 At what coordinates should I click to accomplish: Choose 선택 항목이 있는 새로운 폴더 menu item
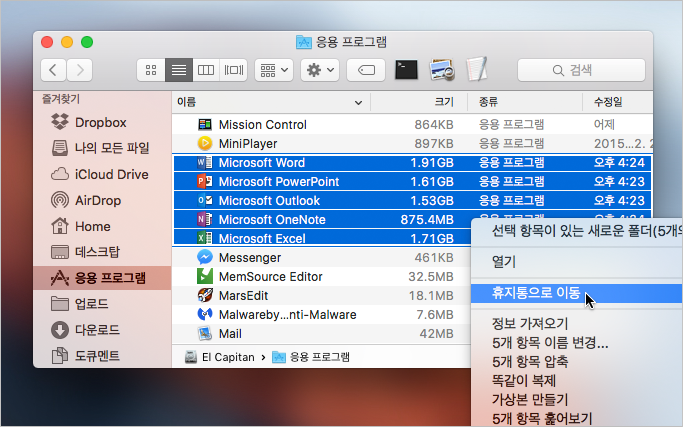pos(577,231)
